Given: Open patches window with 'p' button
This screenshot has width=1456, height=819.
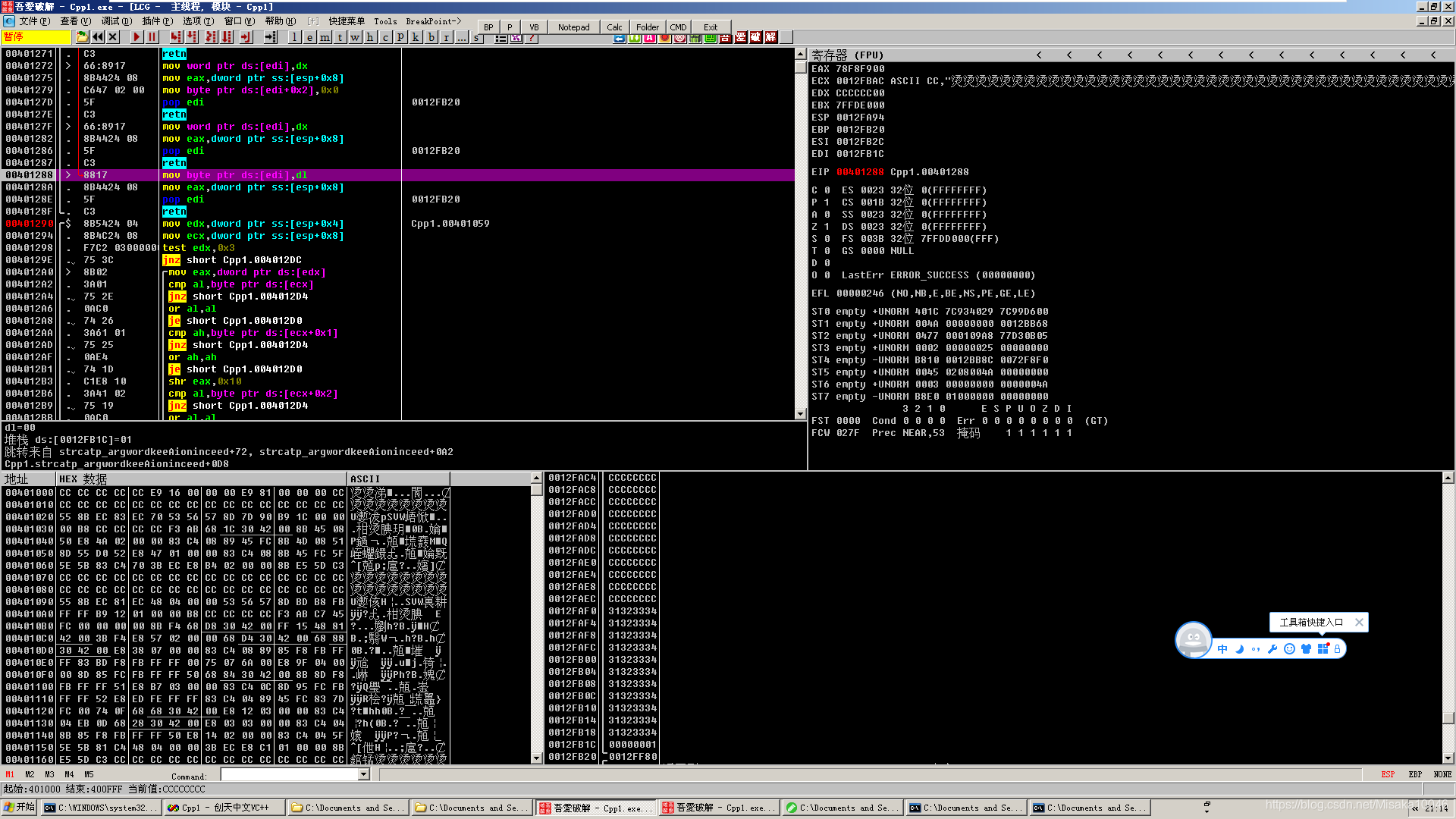Looking at the screenshot, I should pos(400,37).
